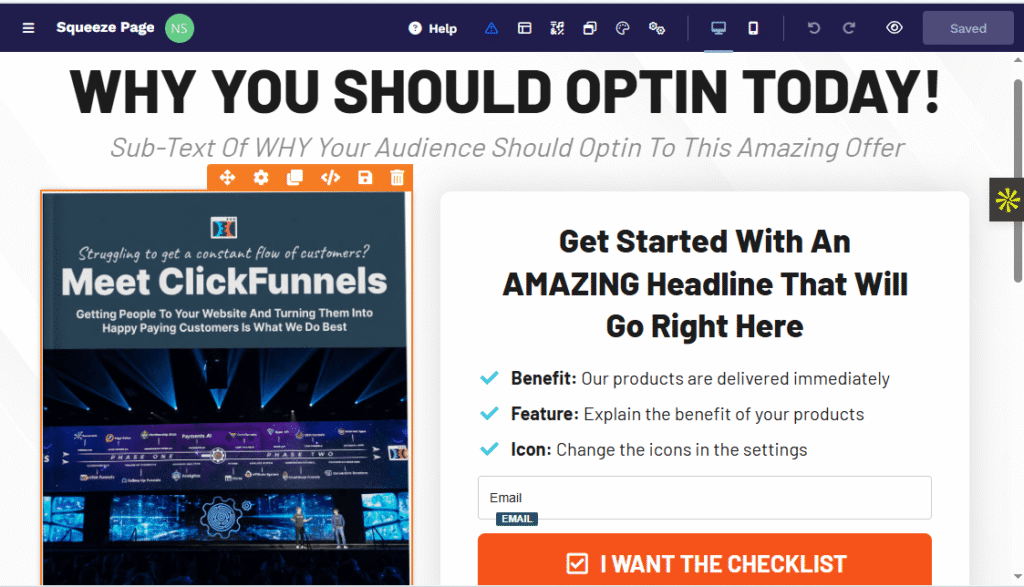
Task: Select the WHY YOU SHOULD OPTIN TODAY headline
Action: pyautogui.click(x=505, y=91)
